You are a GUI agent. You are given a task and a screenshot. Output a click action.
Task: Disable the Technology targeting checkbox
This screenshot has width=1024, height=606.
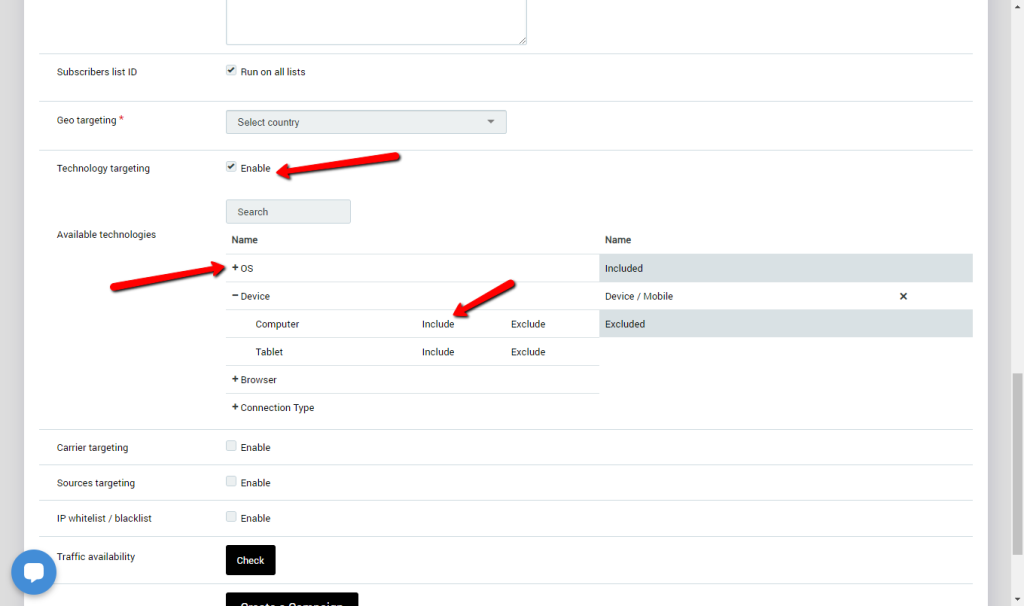[232, 167]
